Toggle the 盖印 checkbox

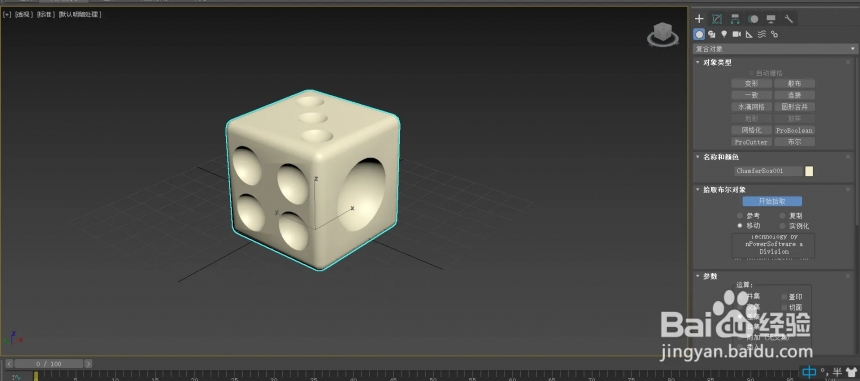click(784, 297)
